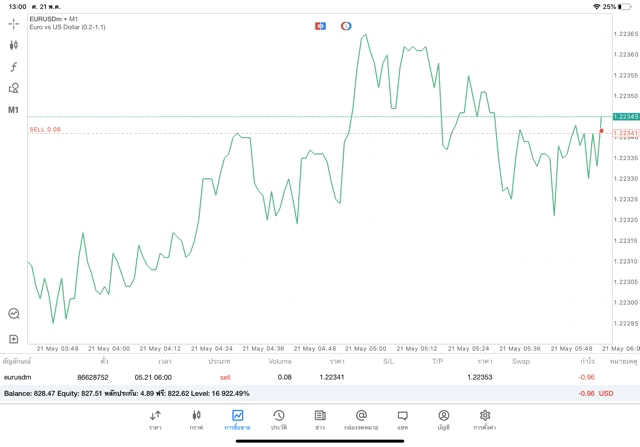Open M1 timeframe selector

(13, 110)
